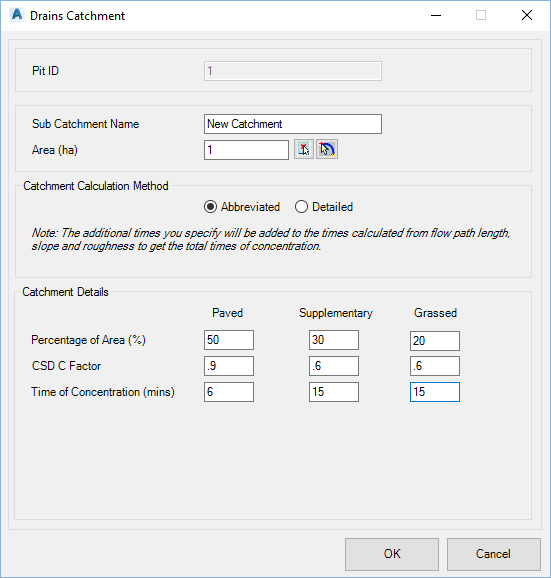Click the Paved CSD C Factor field
The image size is (551, 578).
[229, 366]
